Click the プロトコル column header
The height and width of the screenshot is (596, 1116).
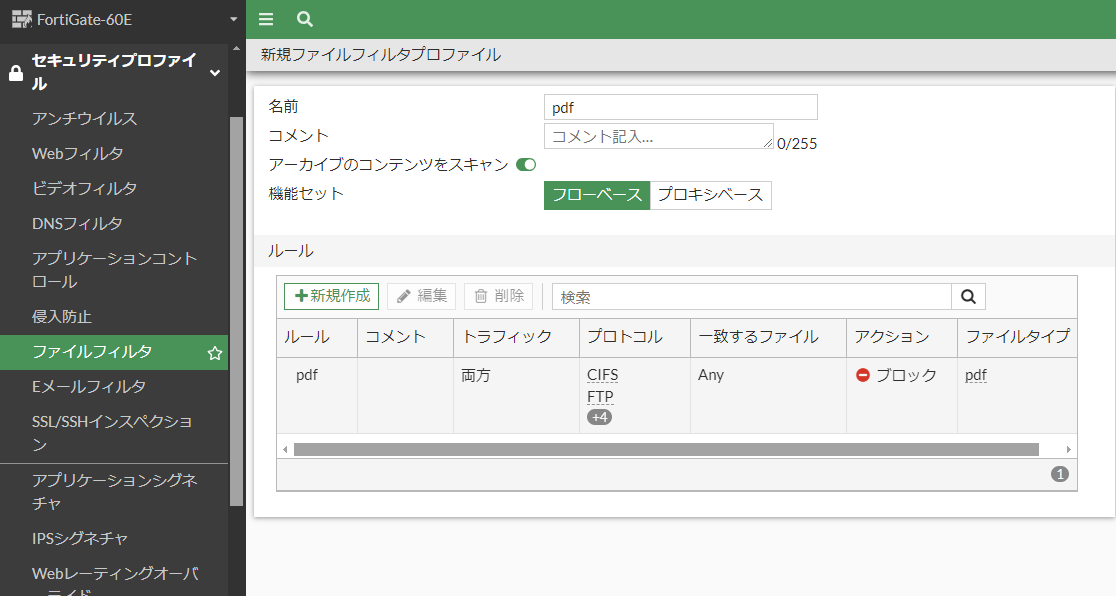pos(635,338)
